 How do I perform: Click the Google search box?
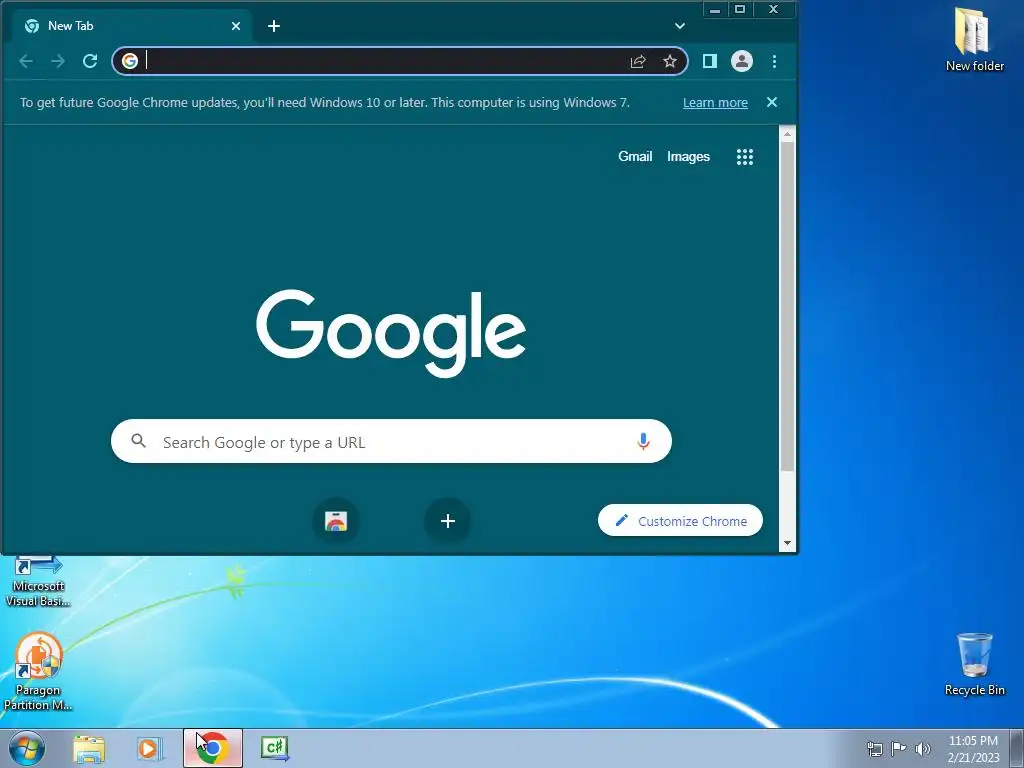tap(391, 441)
